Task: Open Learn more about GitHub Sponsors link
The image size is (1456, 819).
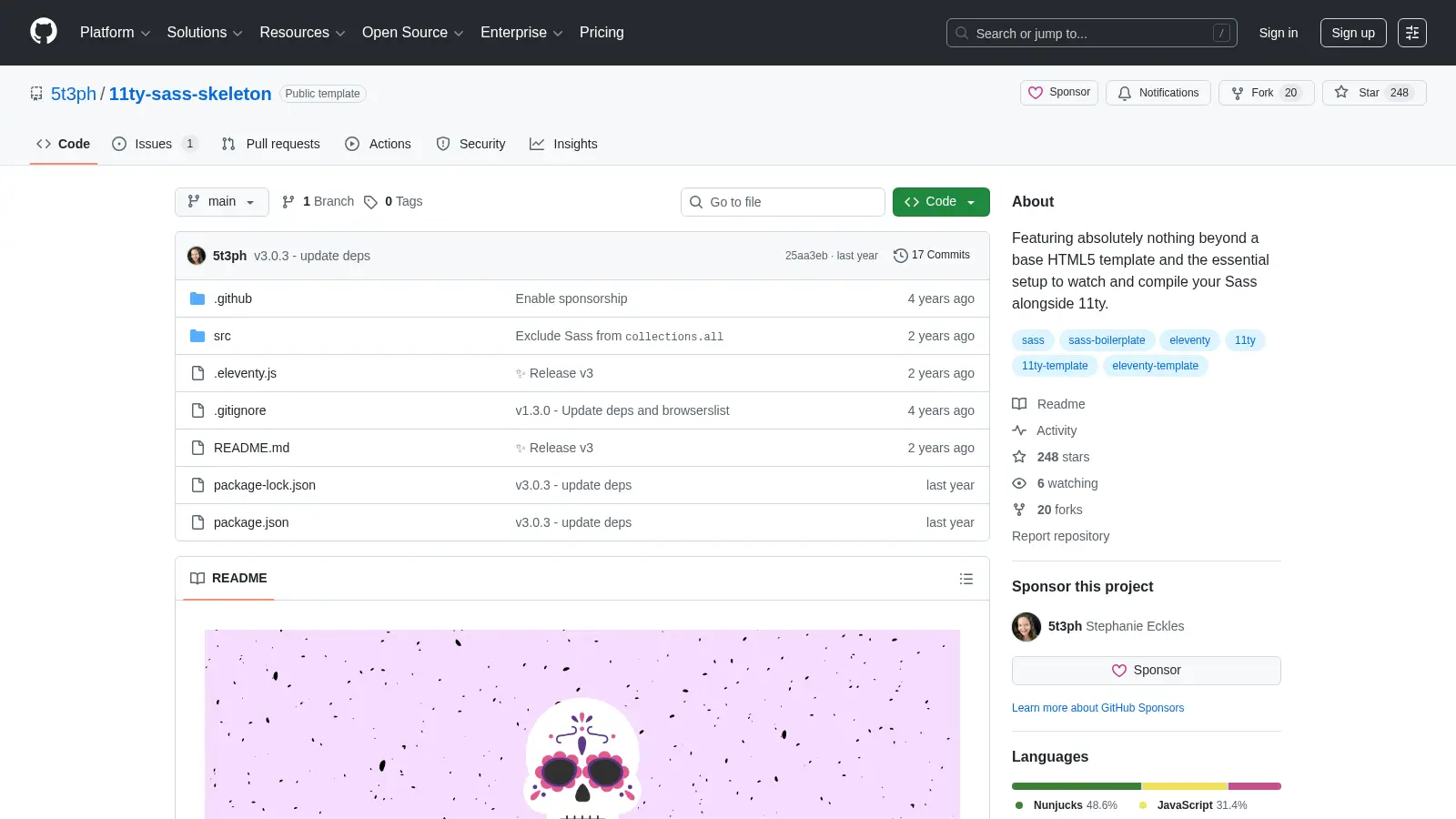Action: click(1097, 708)
